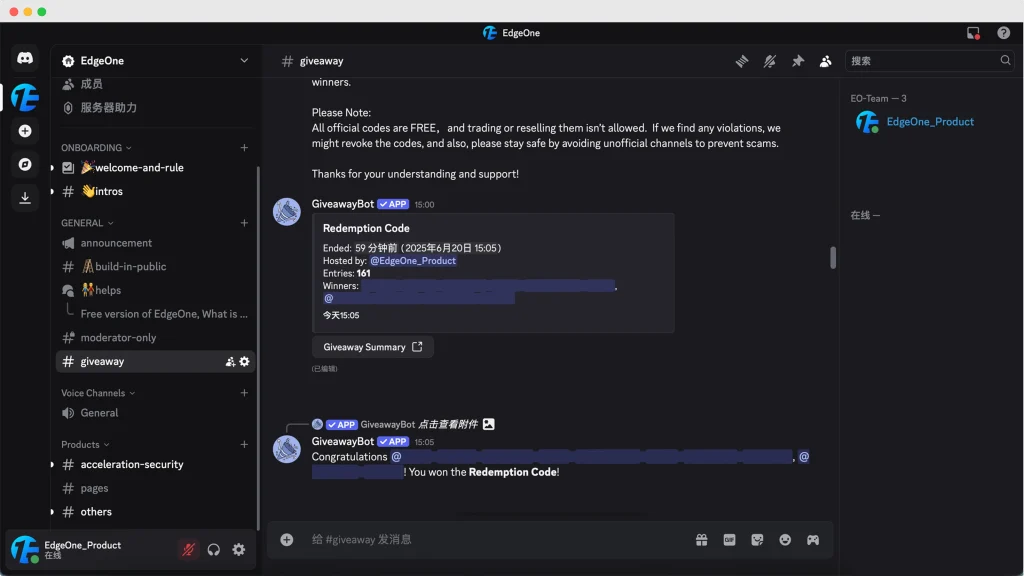Click the @EdgeOne_Product host mention
The height and width of the screenshot is (576, 1024).
pyautogui.click(x=413, y=261)
